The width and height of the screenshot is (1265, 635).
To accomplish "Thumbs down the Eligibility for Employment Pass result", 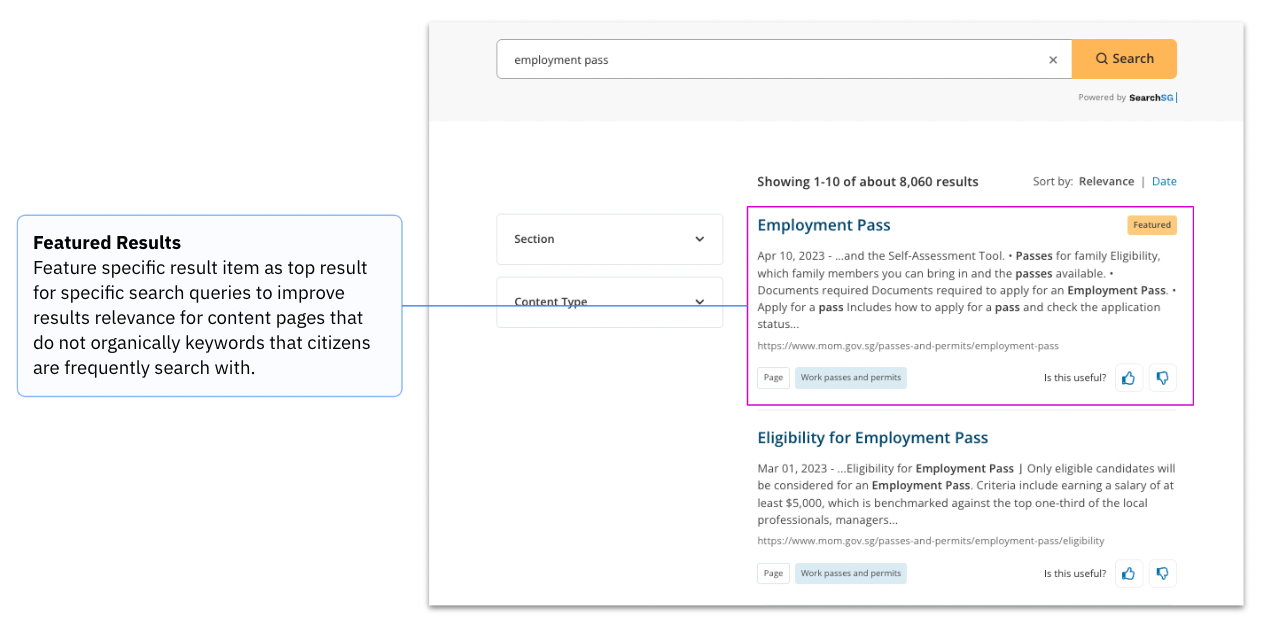I will (1162, 573).
